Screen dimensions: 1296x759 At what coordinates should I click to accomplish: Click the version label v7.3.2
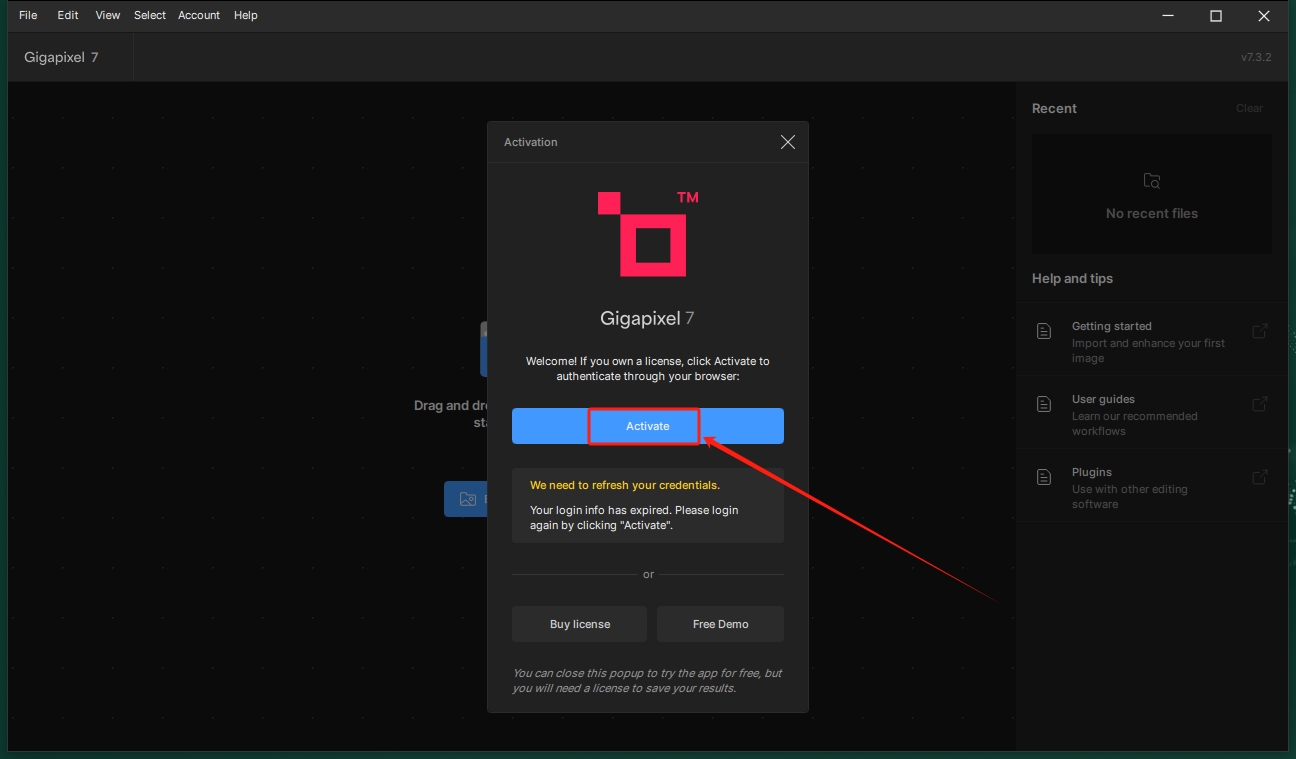tap(1256, 57)
